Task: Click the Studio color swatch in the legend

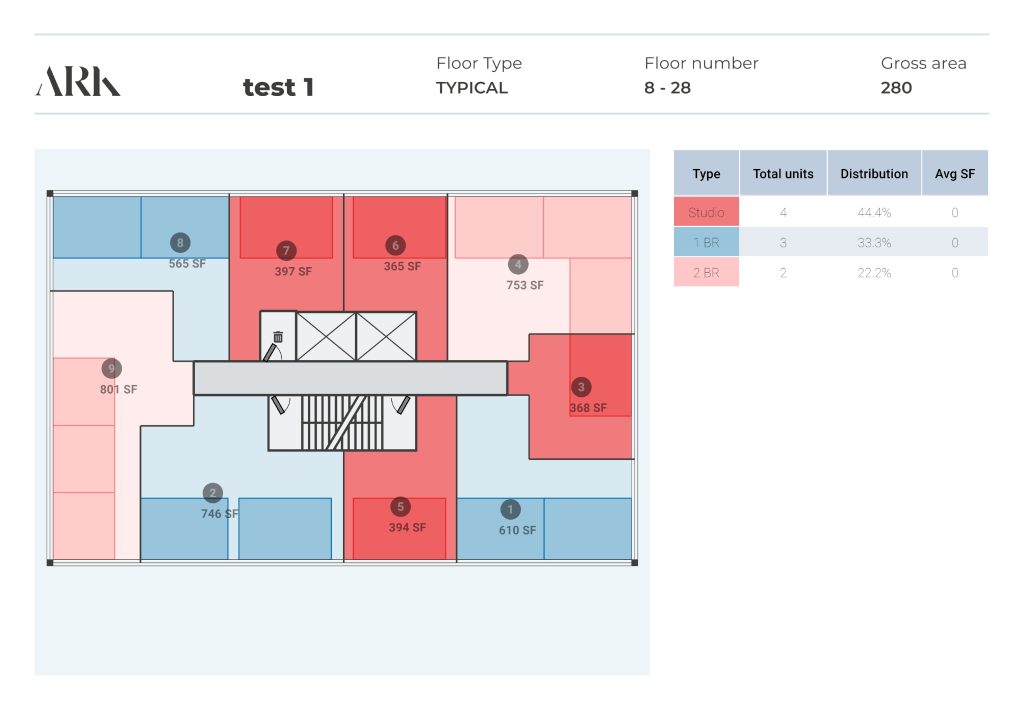Action: point(706,212)
